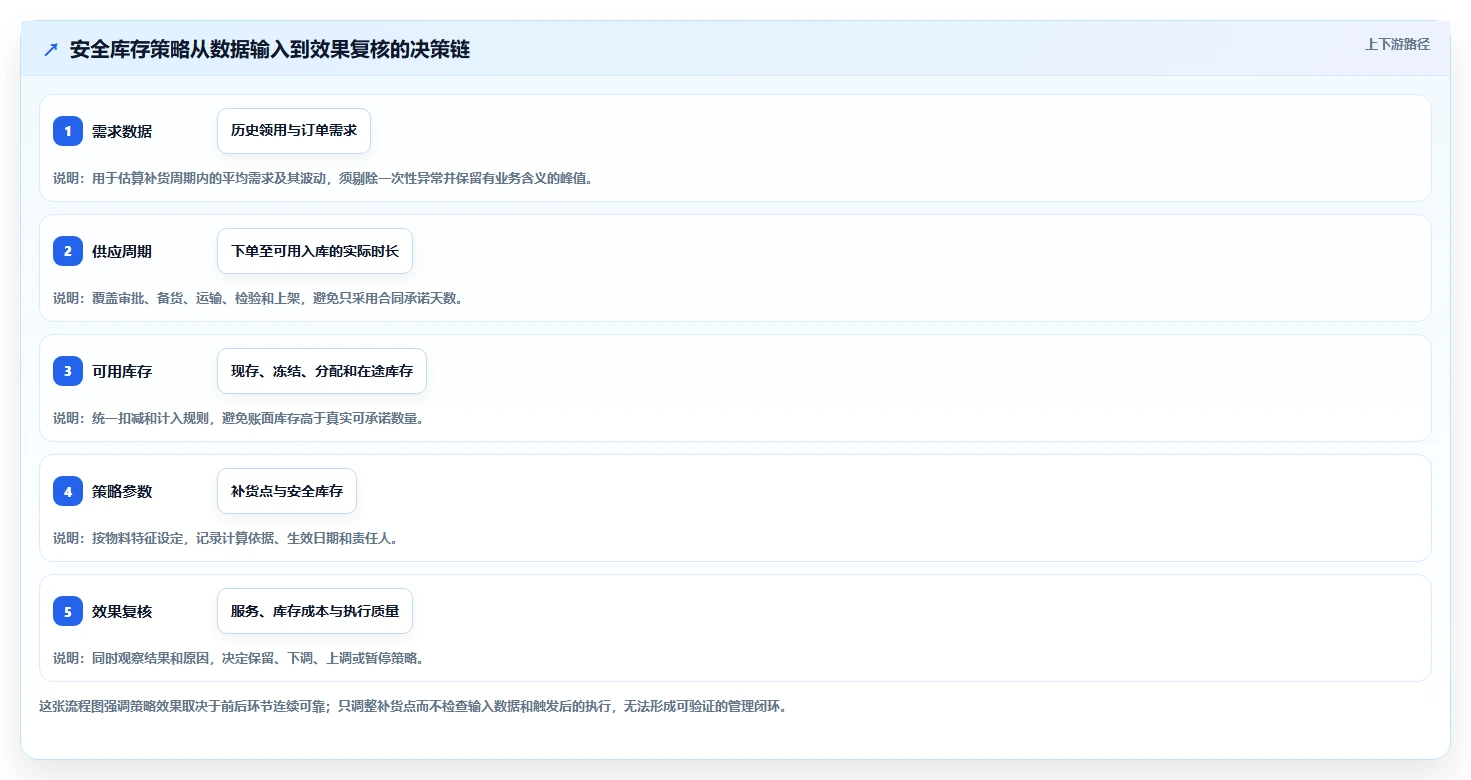Select the 需求数据 step label
The width and height of the screenshot is (1471, 780).
point(122,131)
